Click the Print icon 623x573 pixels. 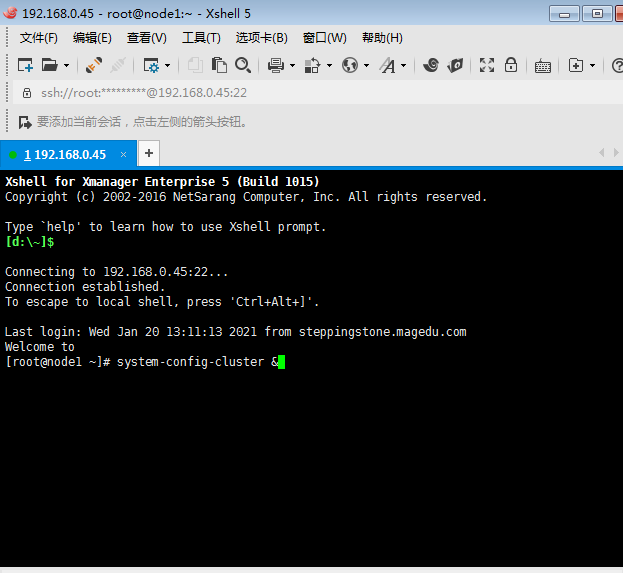coord(276,65)
